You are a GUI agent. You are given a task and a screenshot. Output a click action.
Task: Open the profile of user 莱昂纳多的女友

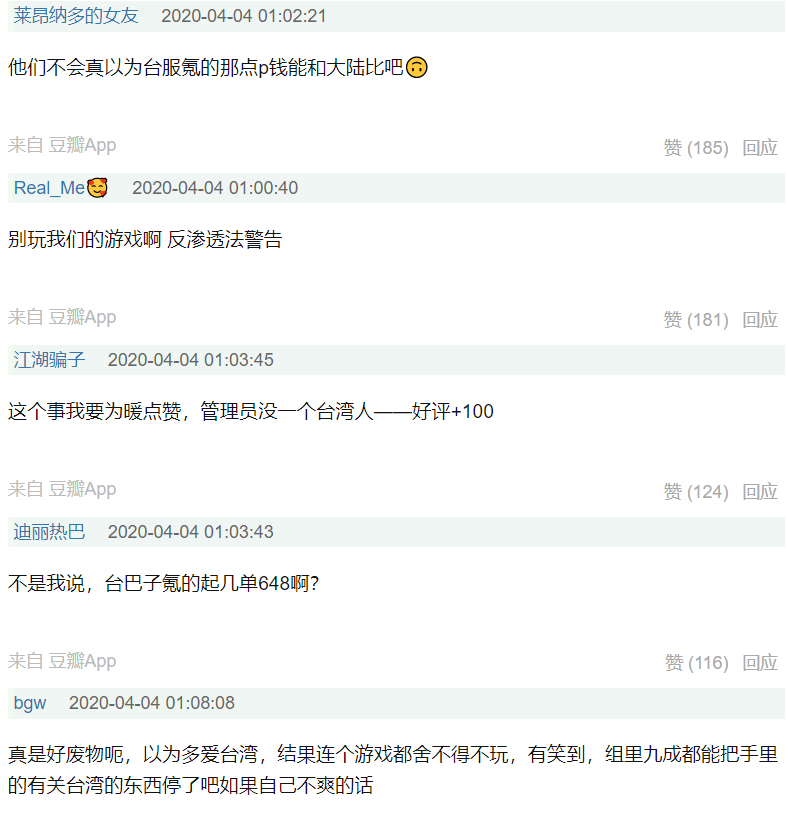pos(76,16)
